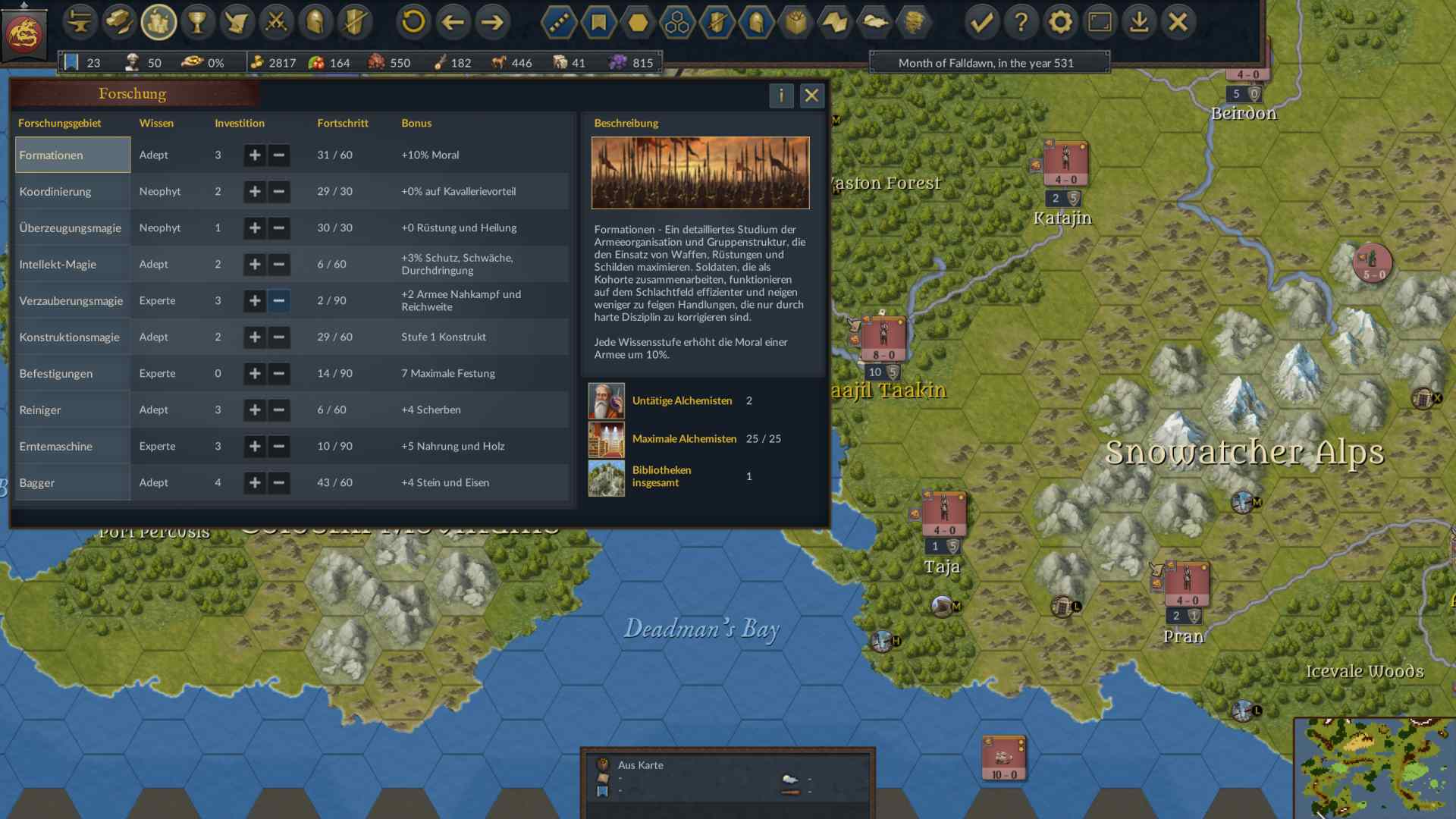The image size is (1456, 819).
Task: Click the trophy icon in top toolbar
Action: pyautogui.click(x=198, y=22)
